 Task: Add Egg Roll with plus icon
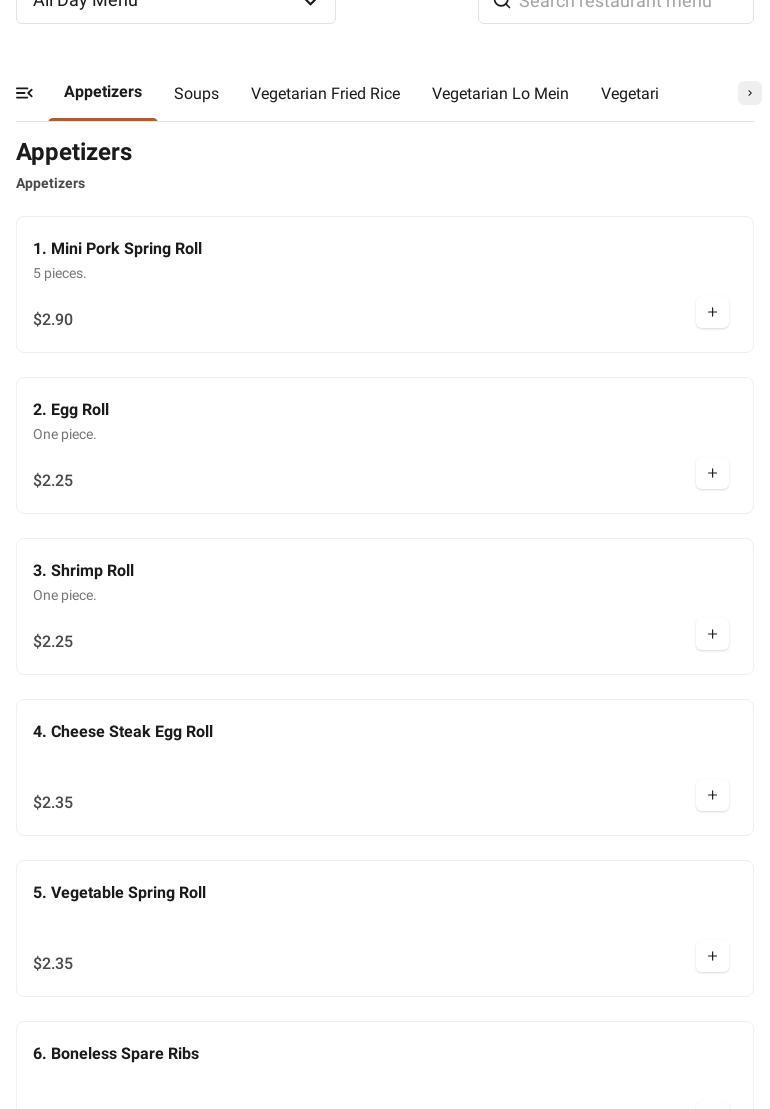pyautogui.click(x=712, y=474)
